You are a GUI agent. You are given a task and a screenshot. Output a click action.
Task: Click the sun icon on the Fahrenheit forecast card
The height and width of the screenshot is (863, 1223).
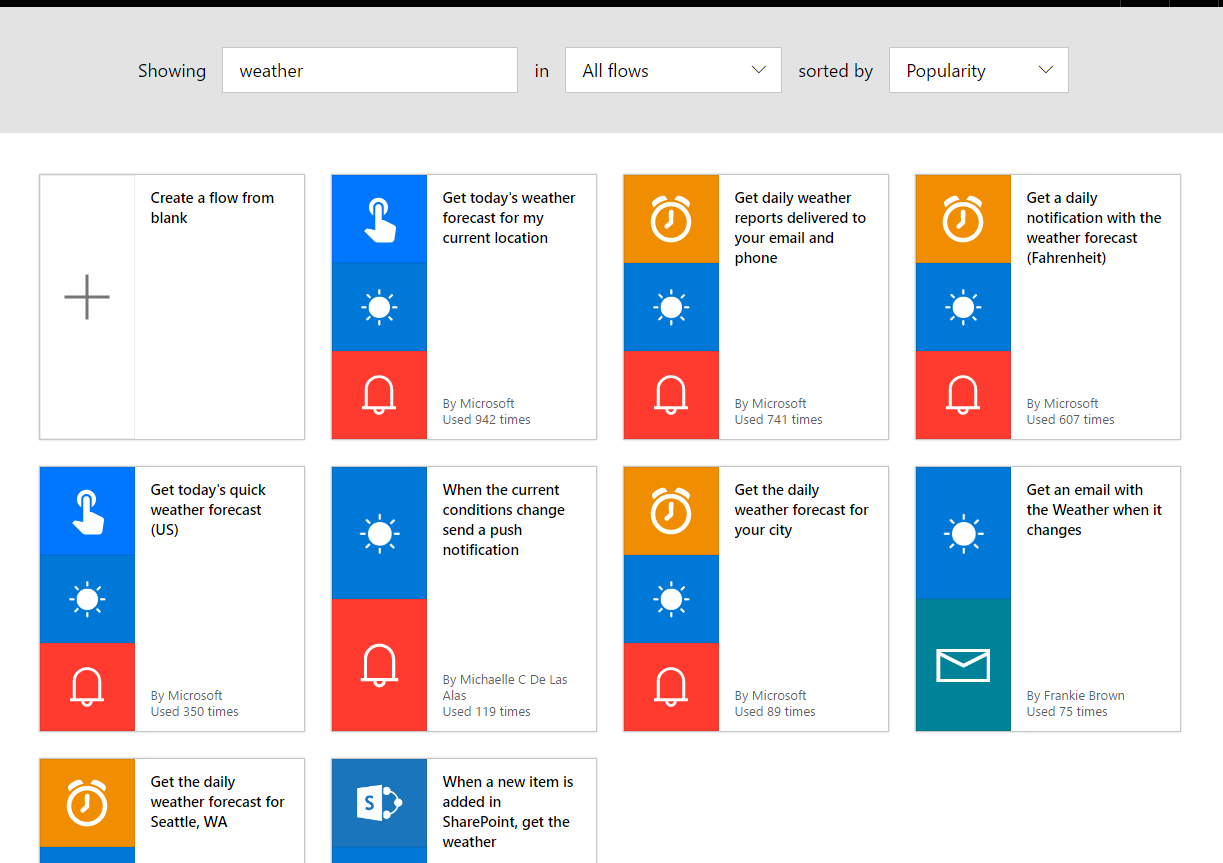point(963,307)
